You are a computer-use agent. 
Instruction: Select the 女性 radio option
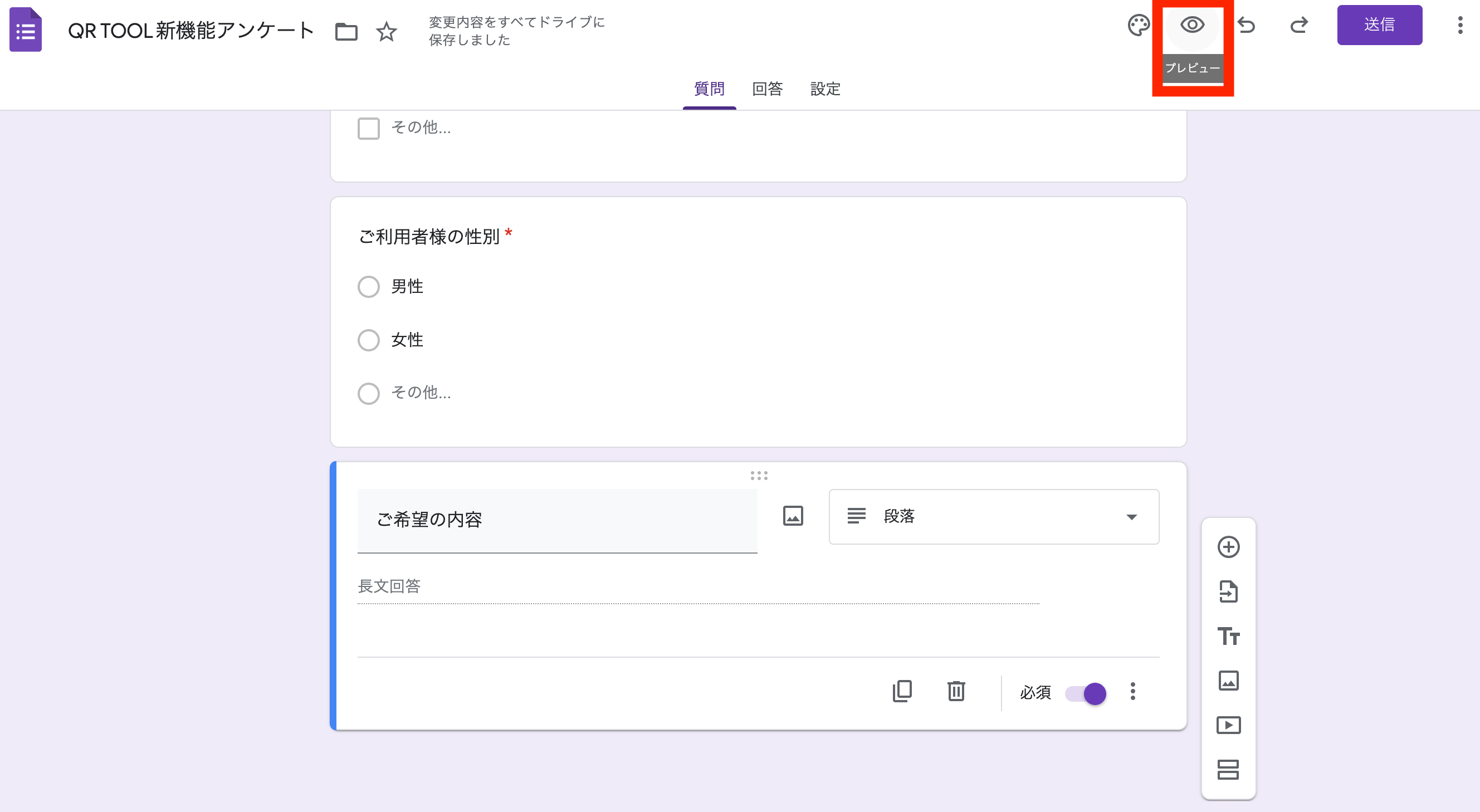click(368, 339)
